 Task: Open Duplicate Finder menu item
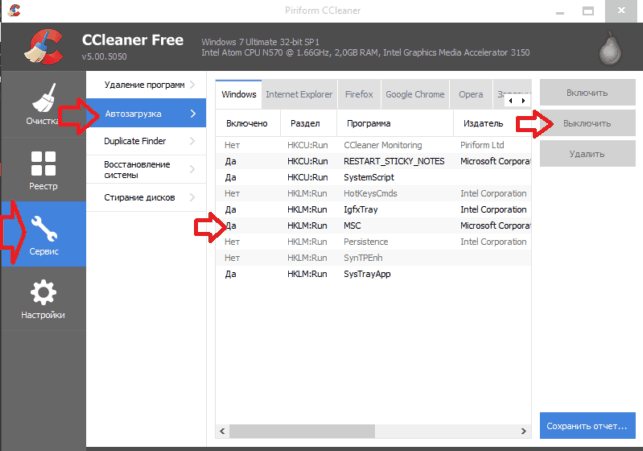tap(146, 141)
